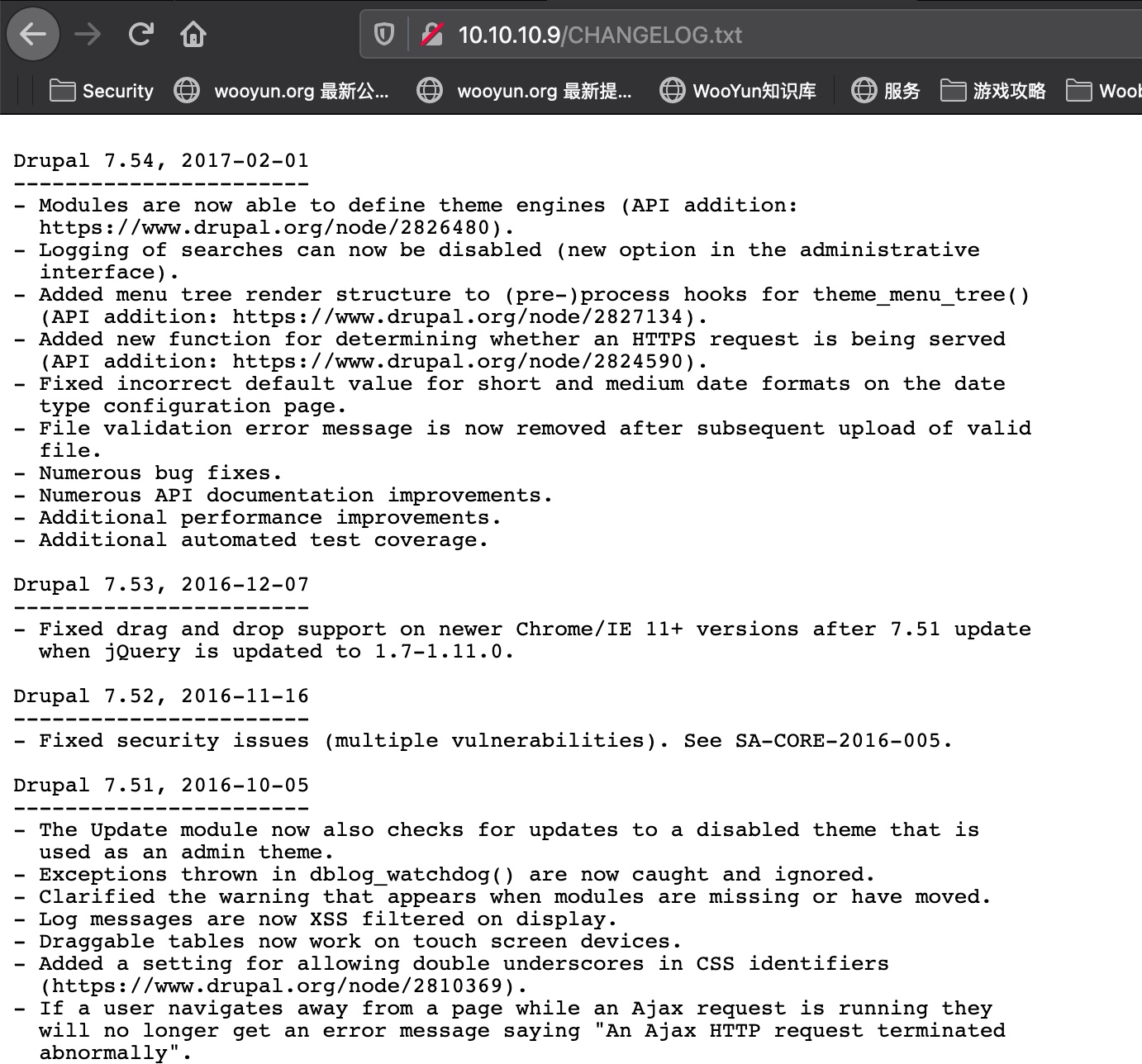Click the text 'https://www.drupal.org/node/2824590'
Viewport: 1142px width, 1064px height.
pyautogui.click(x=459, y=362)
